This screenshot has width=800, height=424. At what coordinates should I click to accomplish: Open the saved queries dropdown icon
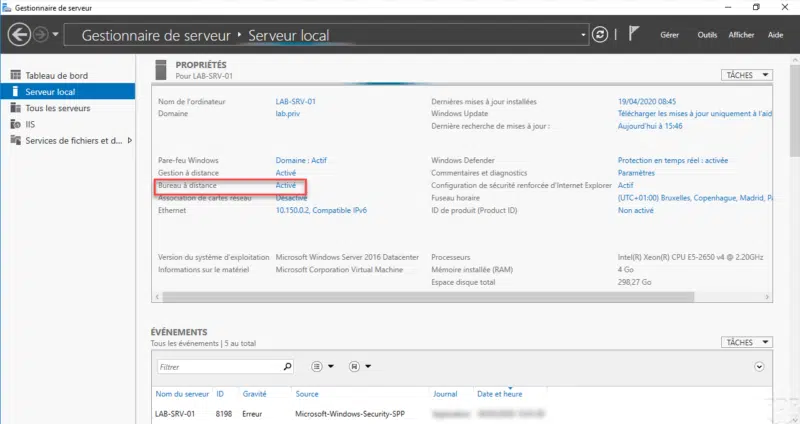360,366
